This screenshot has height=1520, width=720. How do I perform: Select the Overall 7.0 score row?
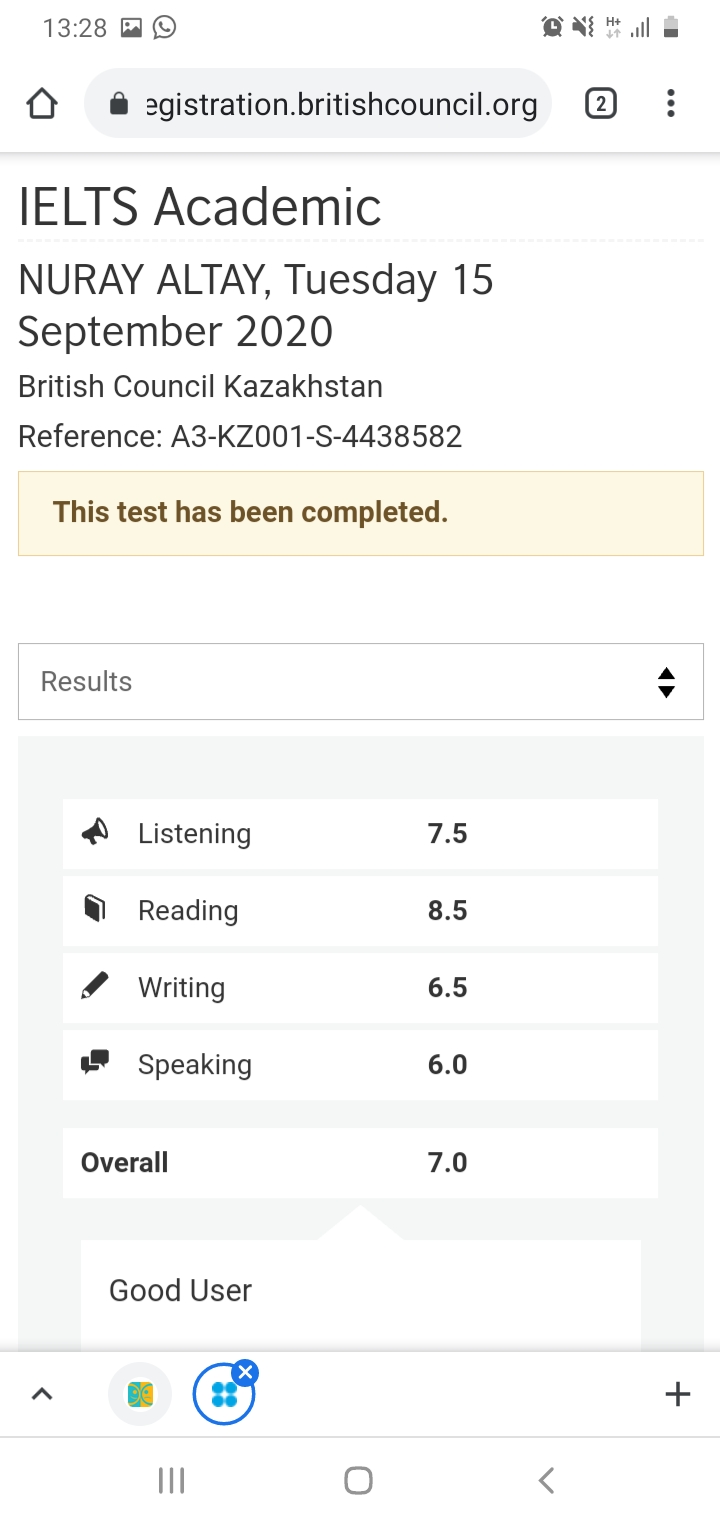[x=360, y=1163]
